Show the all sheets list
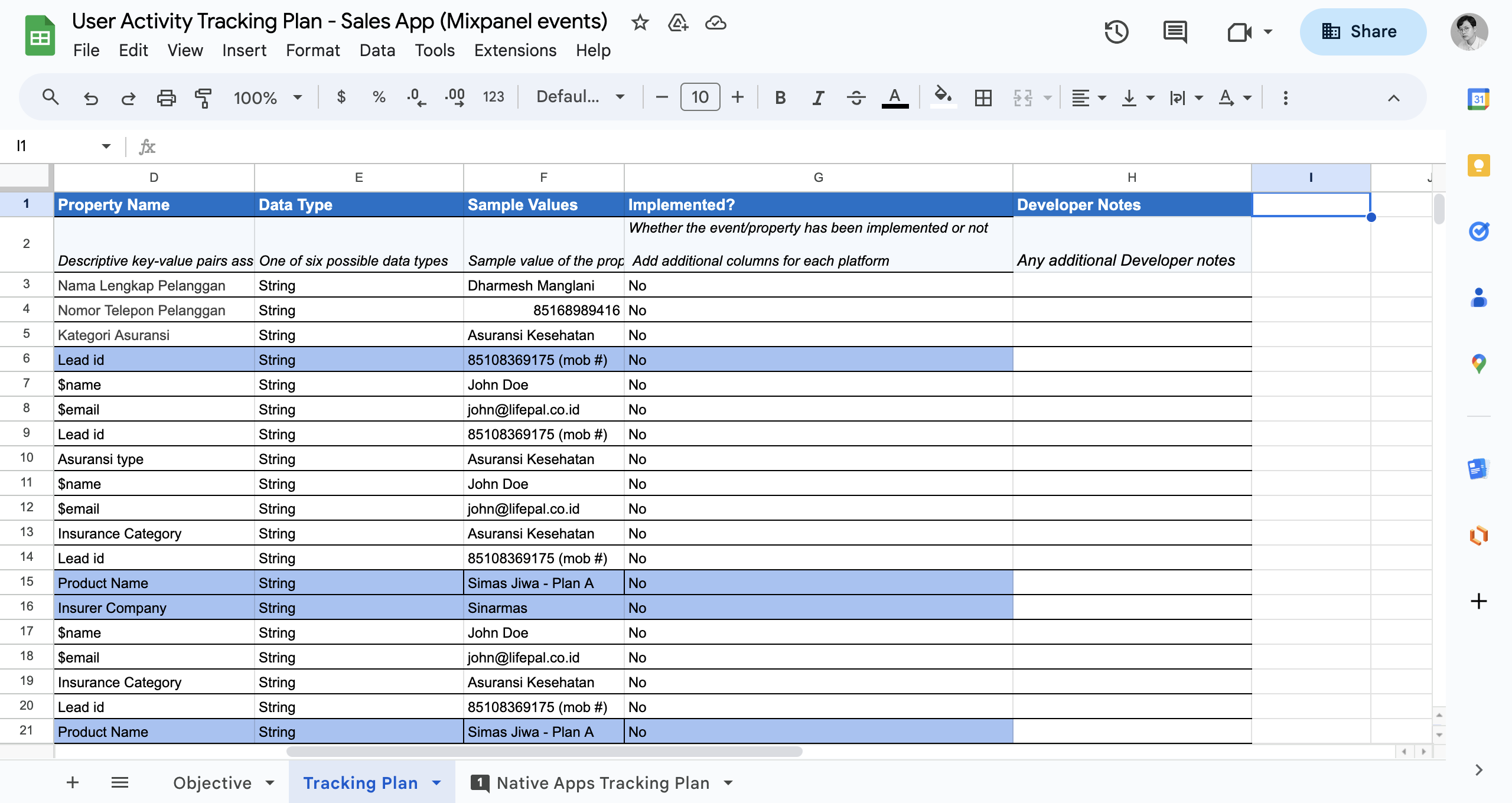The width and height of the screenshot is (1512, 803). coord(120,783)
